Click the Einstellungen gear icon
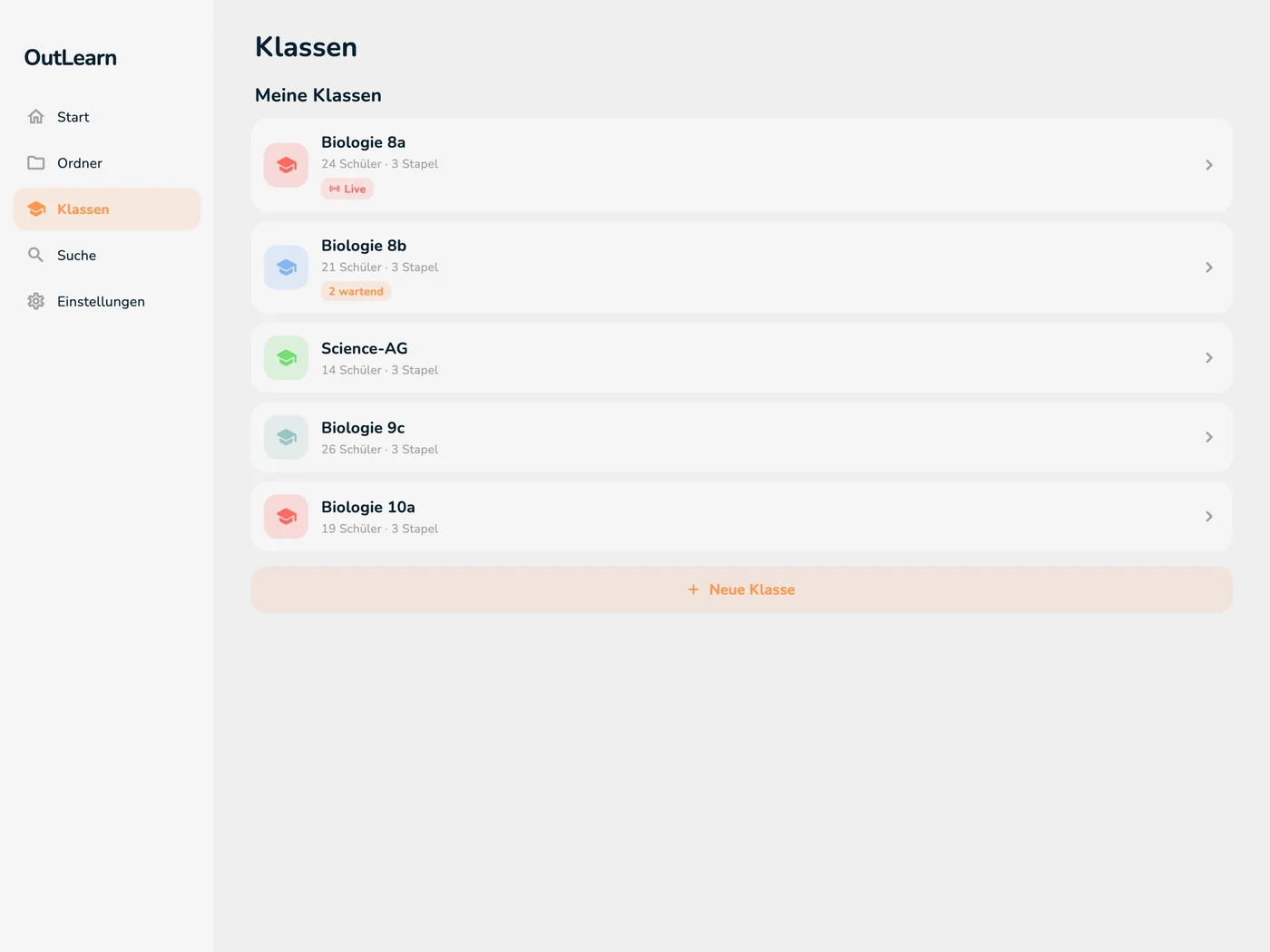 click(36, 302)
